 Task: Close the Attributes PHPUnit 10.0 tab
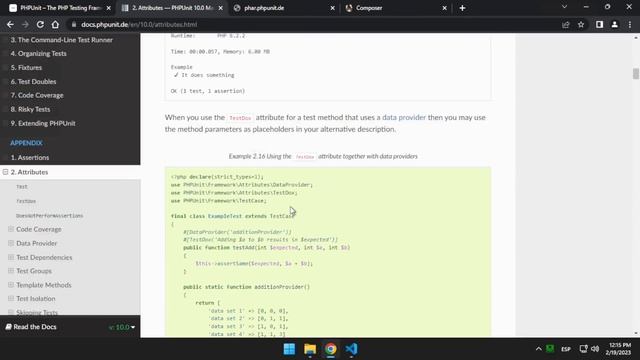tap(220, 8)
